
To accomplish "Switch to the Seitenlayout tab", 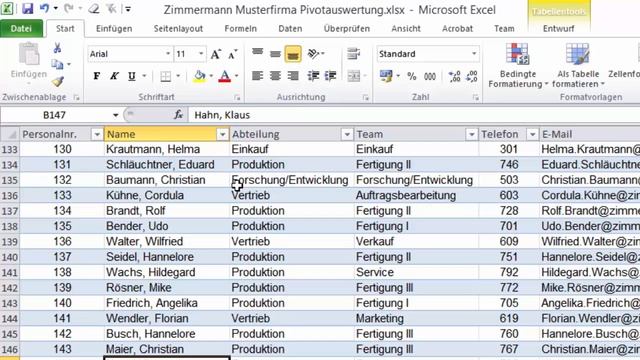I will coord(178,29).
